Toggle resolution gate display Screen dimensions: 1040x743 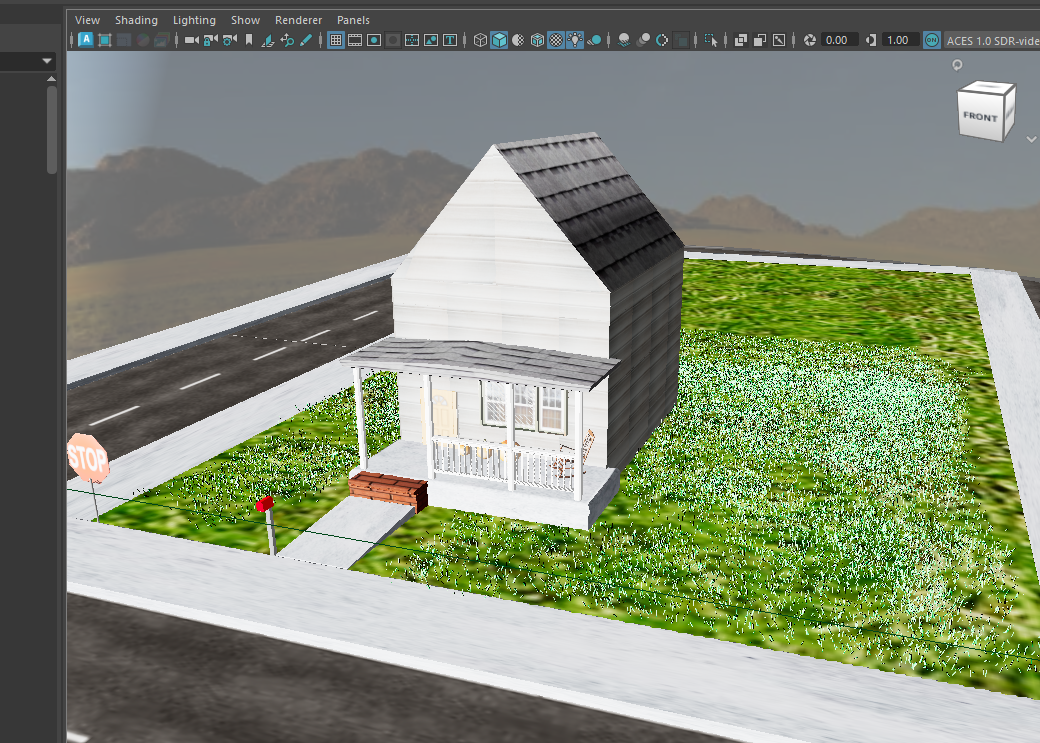pyautogui.click(x=372, y=40)
